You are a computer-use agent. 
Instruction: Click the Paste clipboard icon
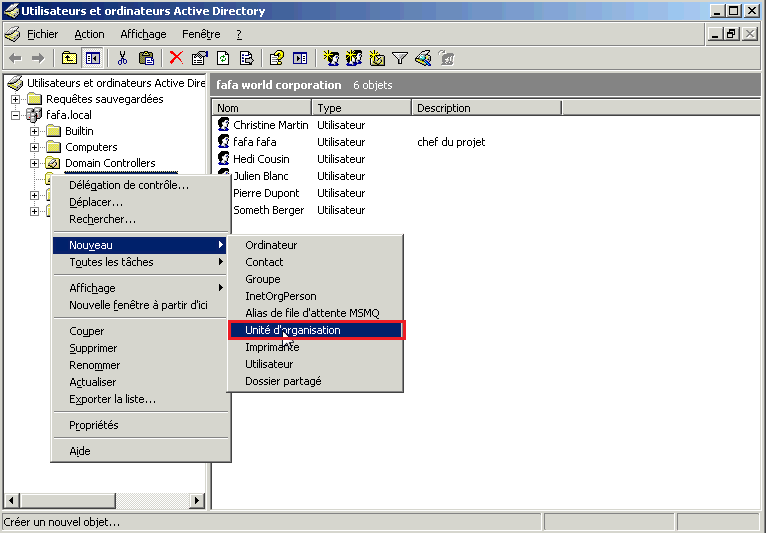(x=146, y=59)
